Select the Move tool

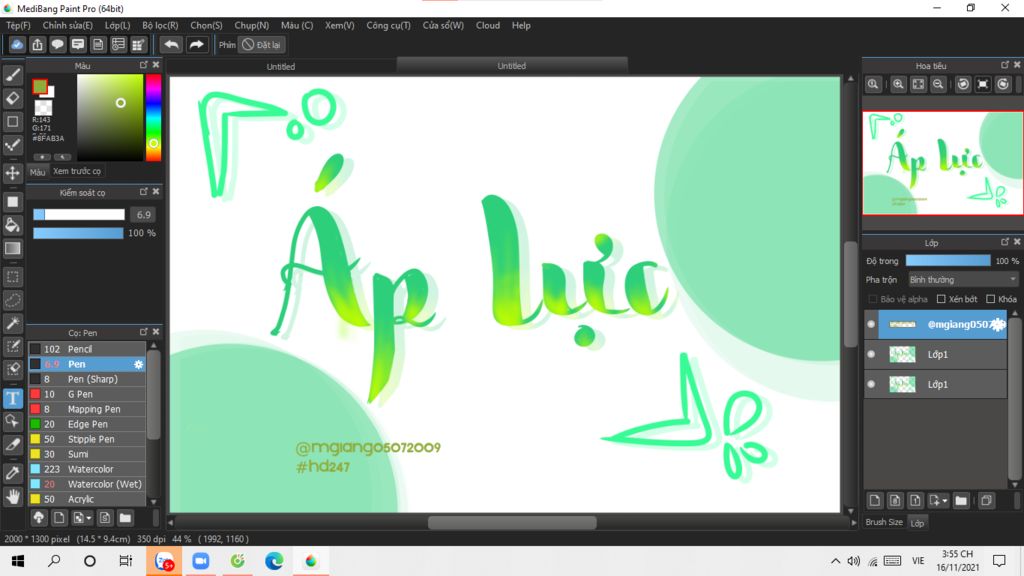pyautogui.click(x=12, y=173)
